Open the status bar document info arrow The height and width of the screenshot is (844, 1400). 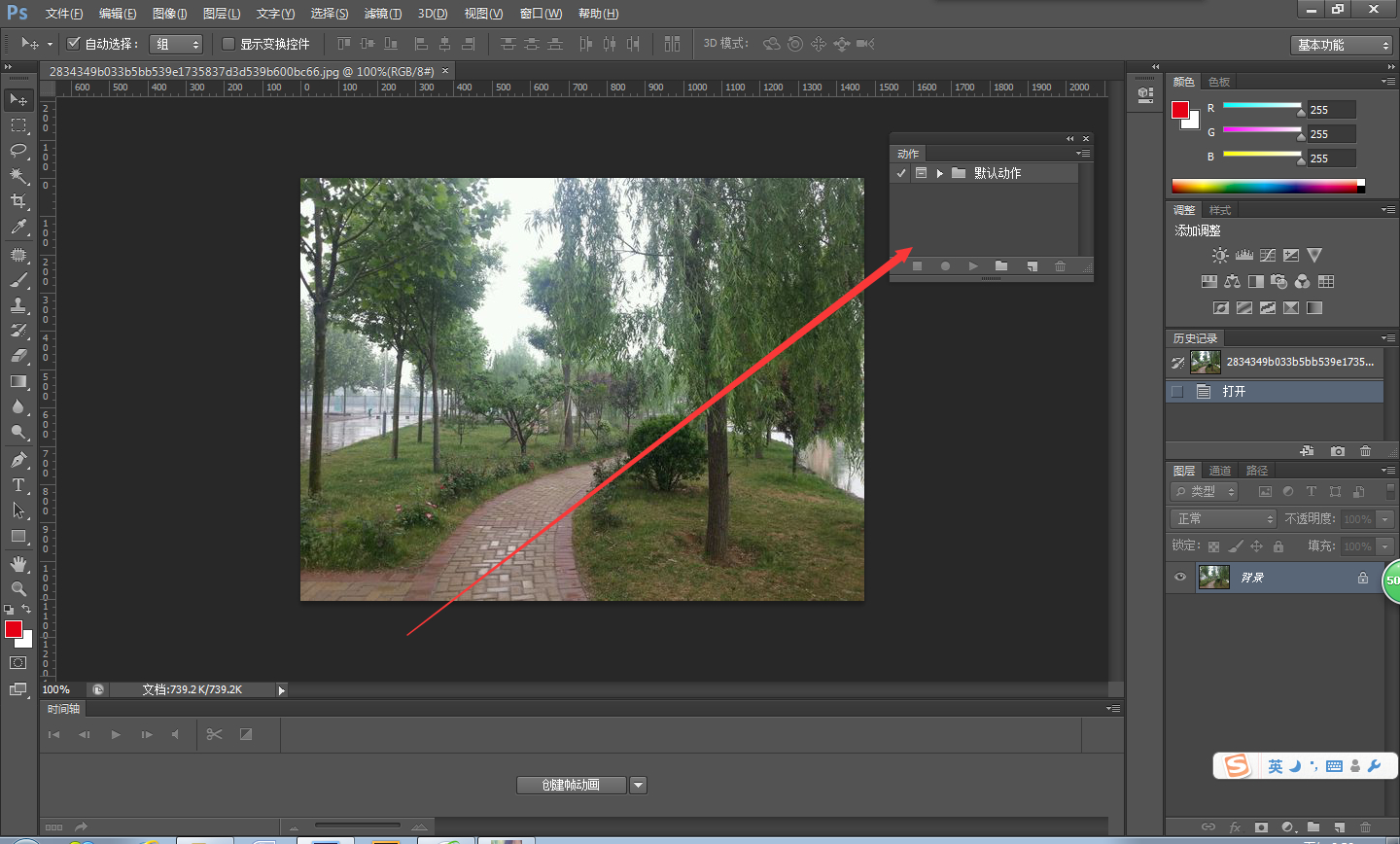(x=282, y=690)
